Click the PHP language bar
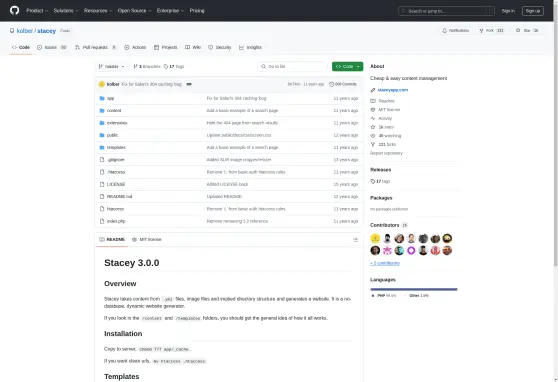Image resolution: width=558 pixels, height=382 pixels. [x=413, y=289]
